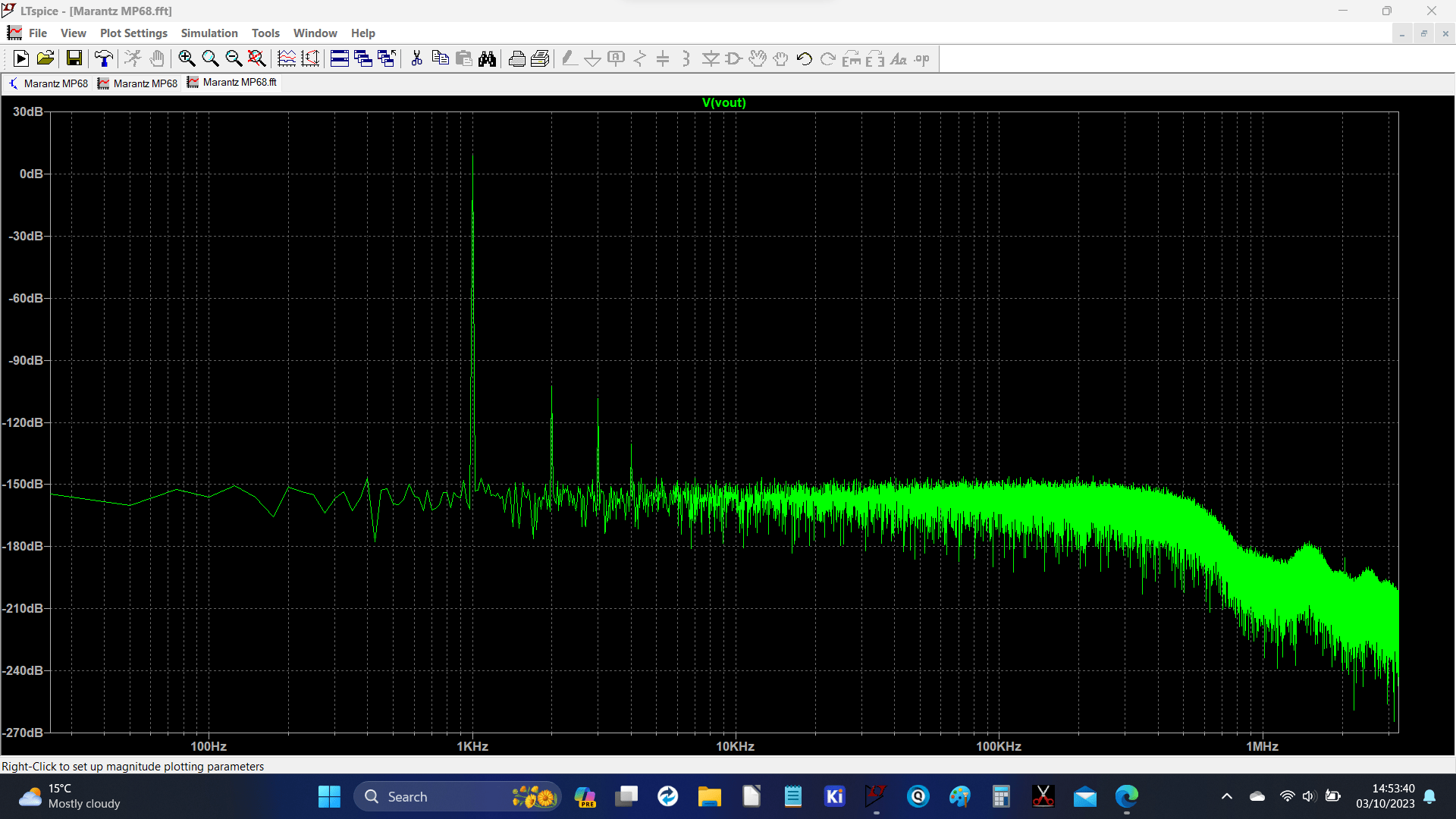Click the Undo arrow icon

point(805,58)
